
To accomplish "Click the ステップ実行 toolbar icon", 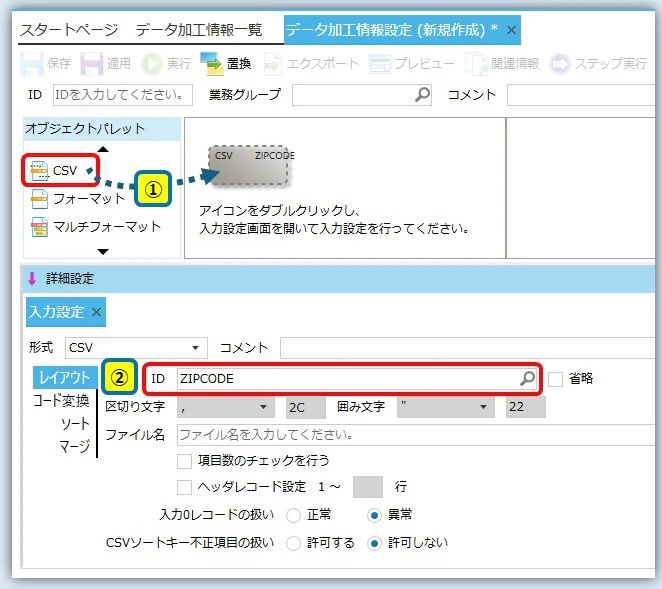I will click(560, 64).
